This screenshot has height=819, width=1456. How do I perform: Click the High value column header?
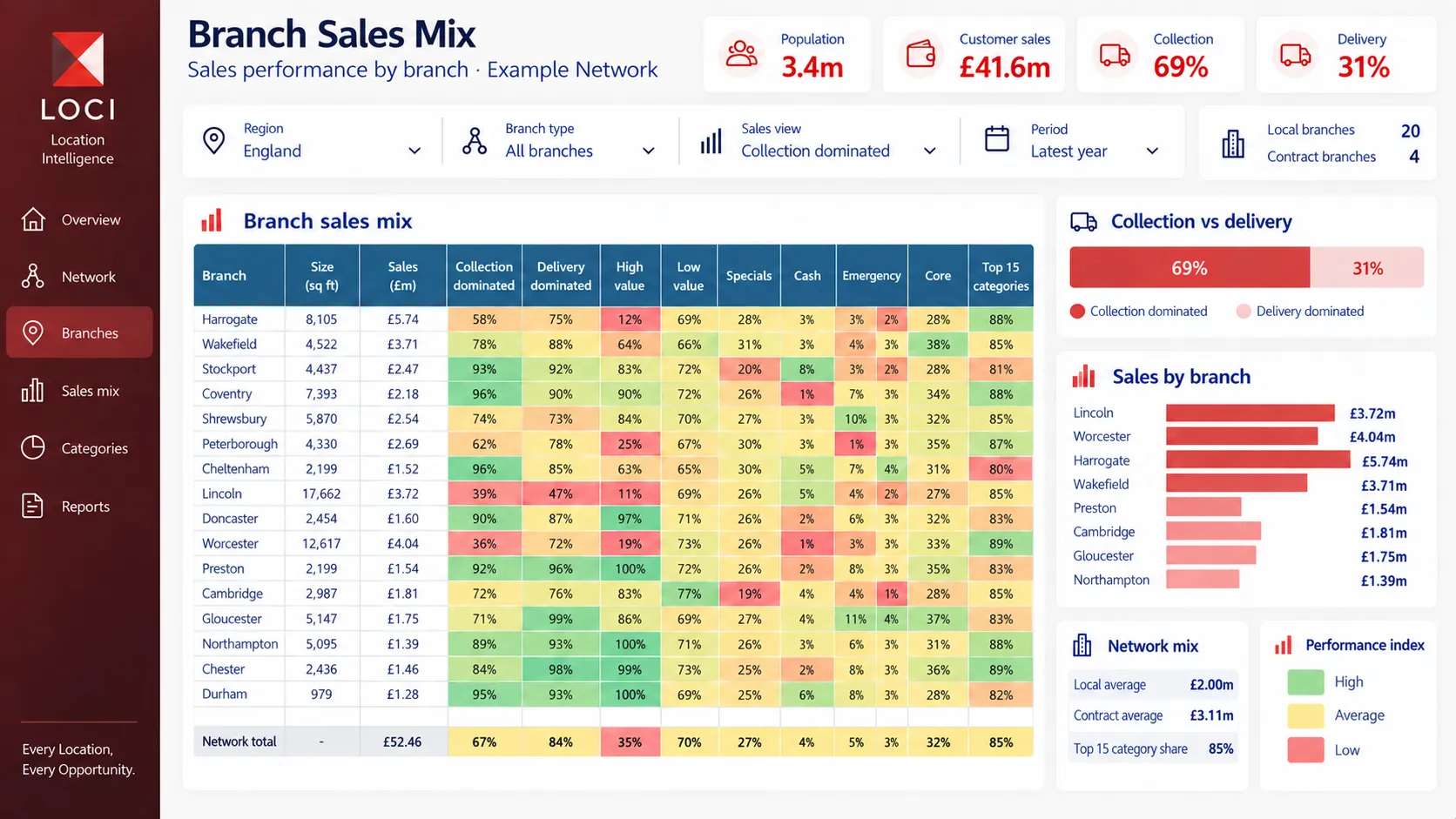pos(630,276)
